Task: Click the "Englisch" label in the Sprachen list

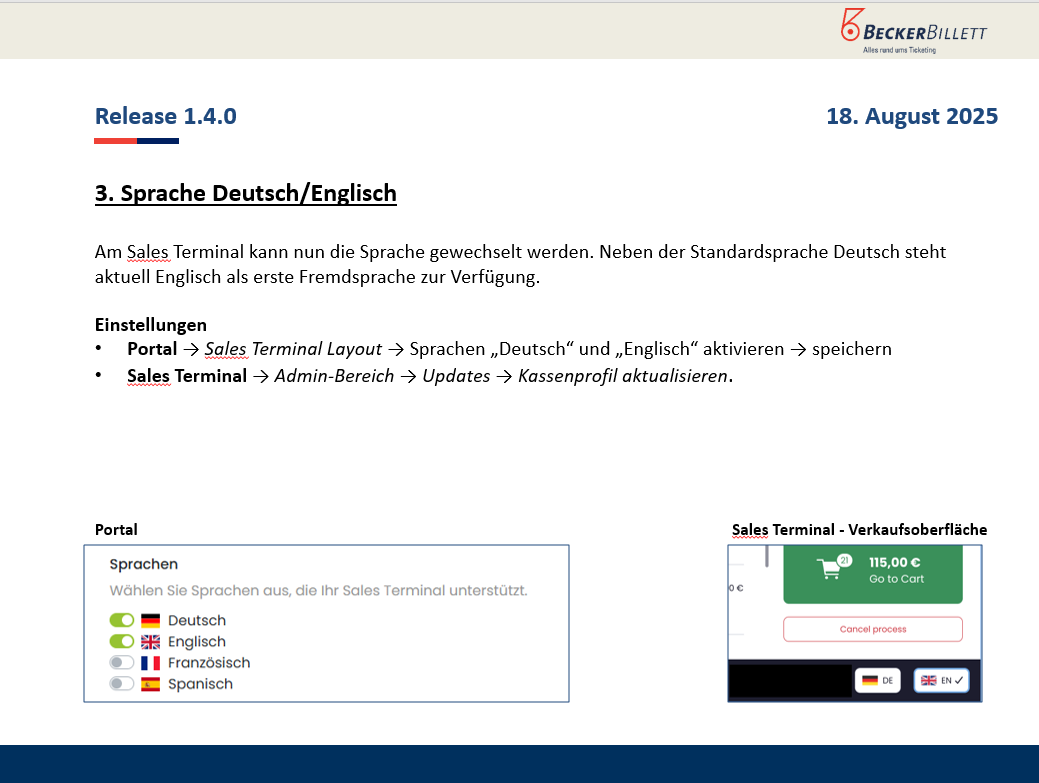Action: 197,642
